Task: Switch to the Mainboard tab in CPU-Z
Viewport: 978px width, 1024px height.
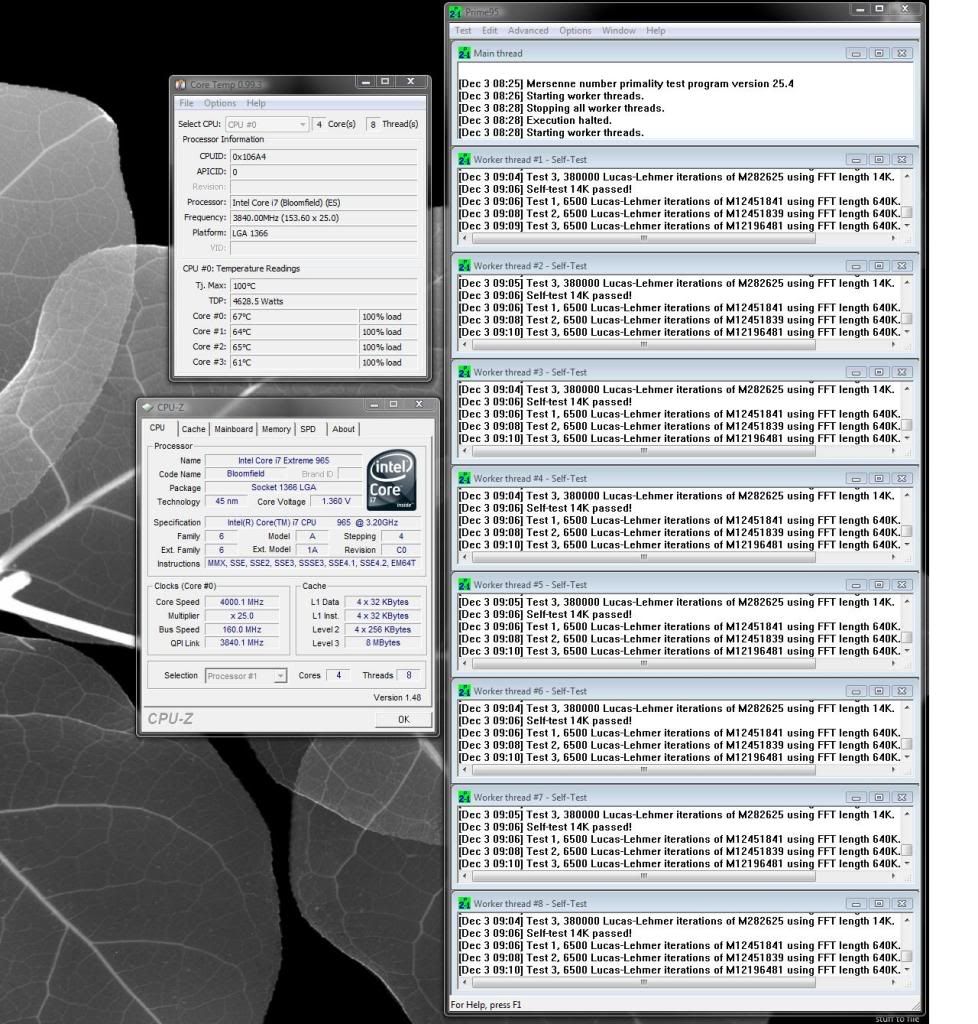Action: pyautogui.click(x=234, y=429)
